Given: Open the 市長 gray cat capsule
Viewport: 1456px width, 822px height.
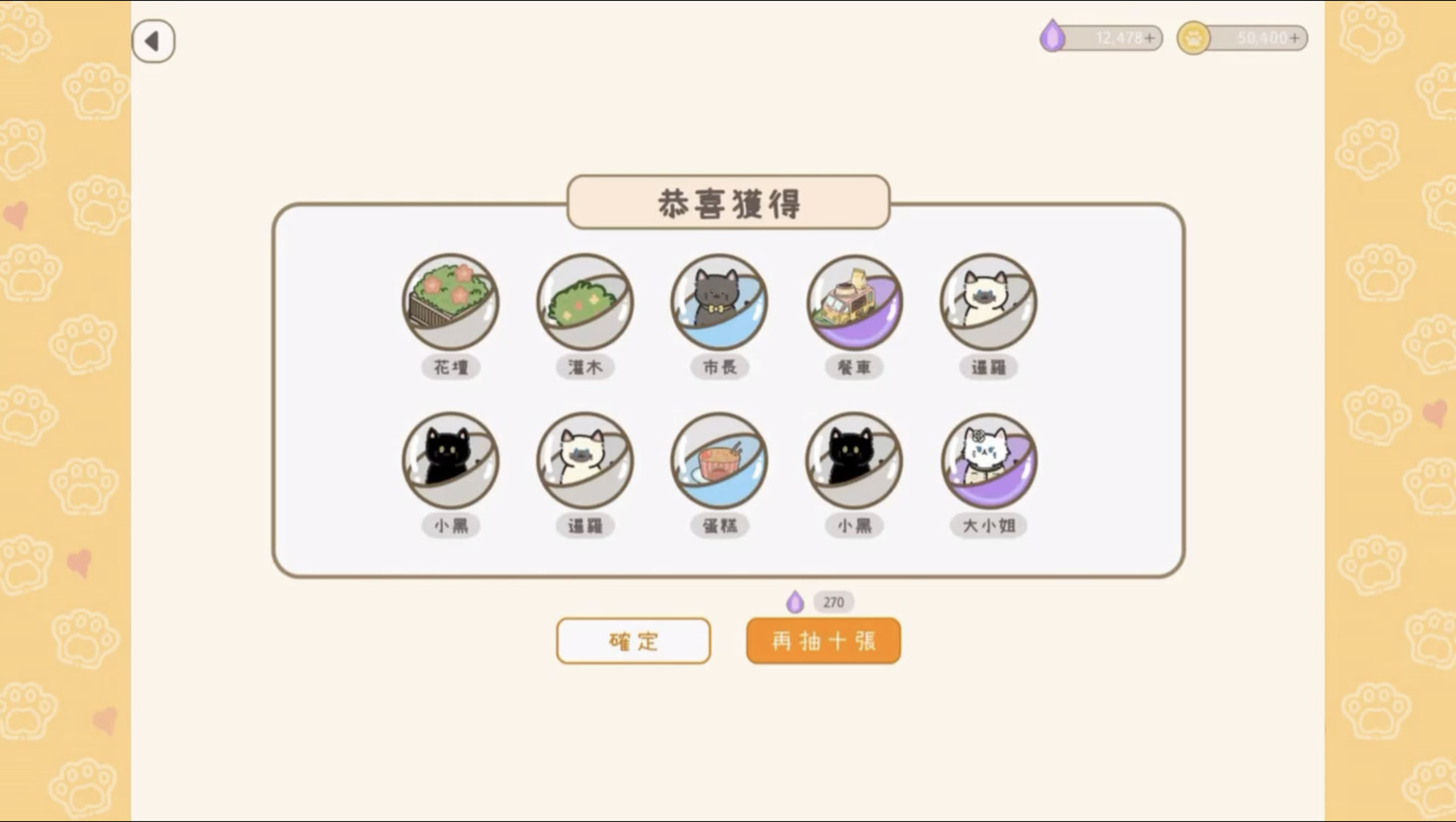Looking at the screenshot, I should pos(719,301).
